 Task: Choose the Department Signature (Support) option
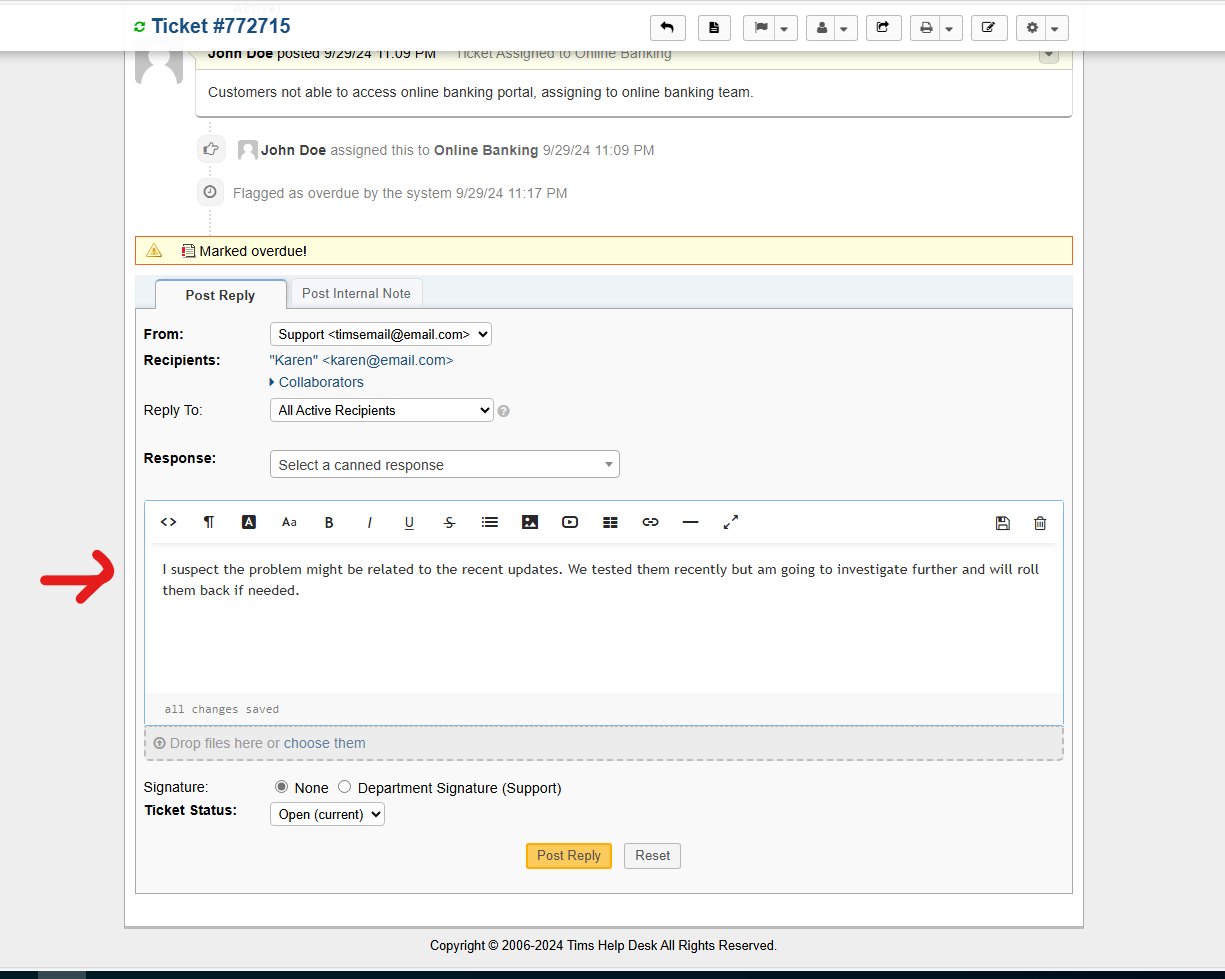(344, 786)
